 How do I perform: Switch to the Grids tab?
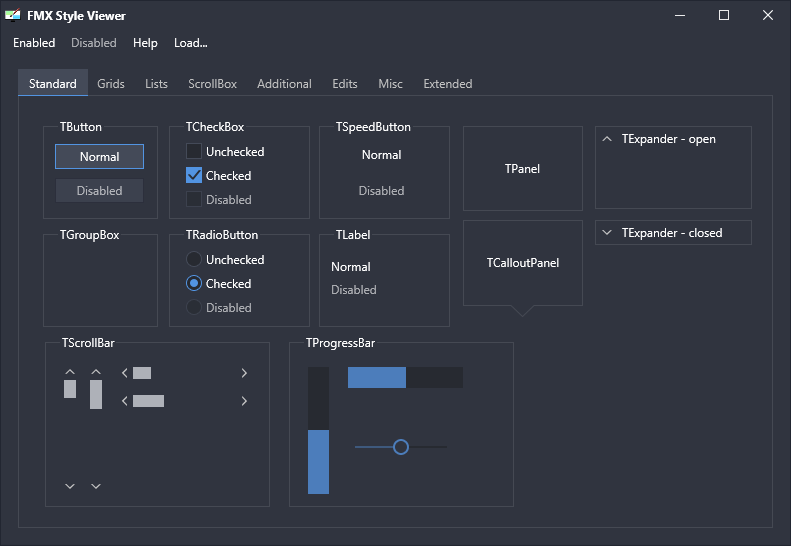(x=111, y=84)
